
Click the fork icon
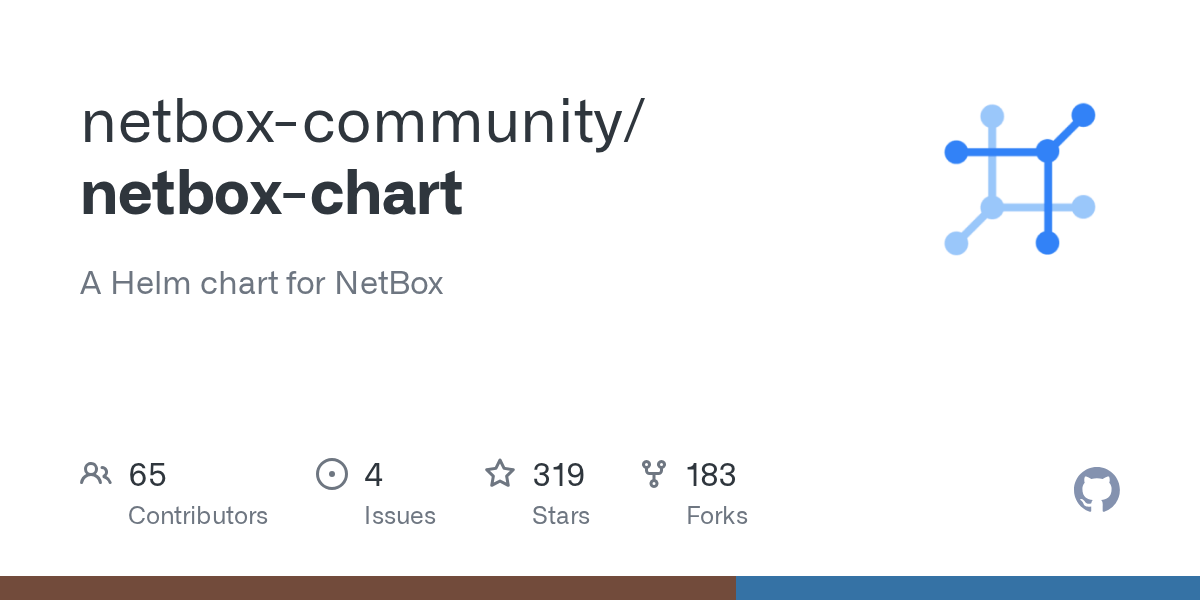(x=654, y=474)
